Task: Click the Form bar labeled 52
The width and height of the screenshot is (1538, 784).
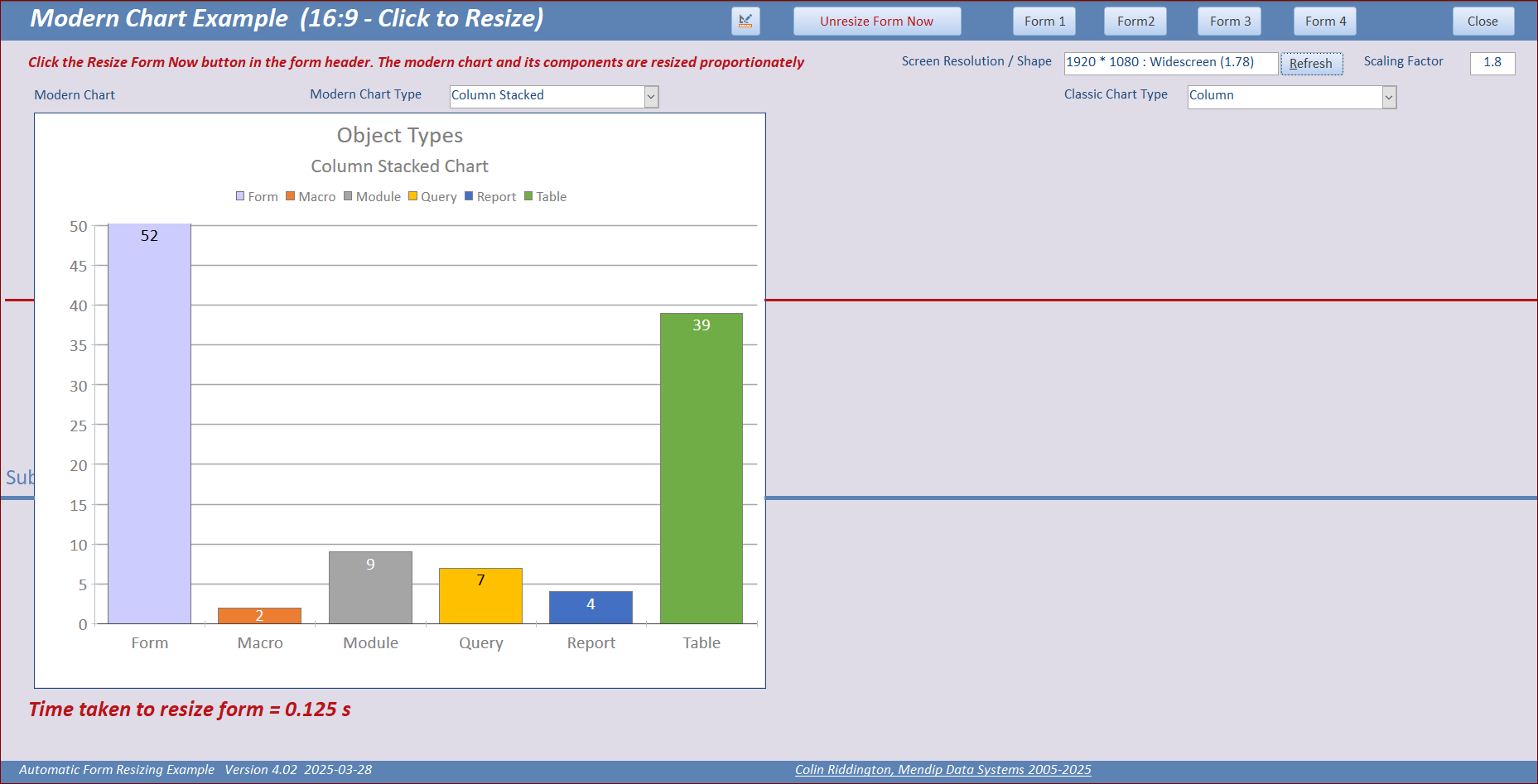Action: 149,424
